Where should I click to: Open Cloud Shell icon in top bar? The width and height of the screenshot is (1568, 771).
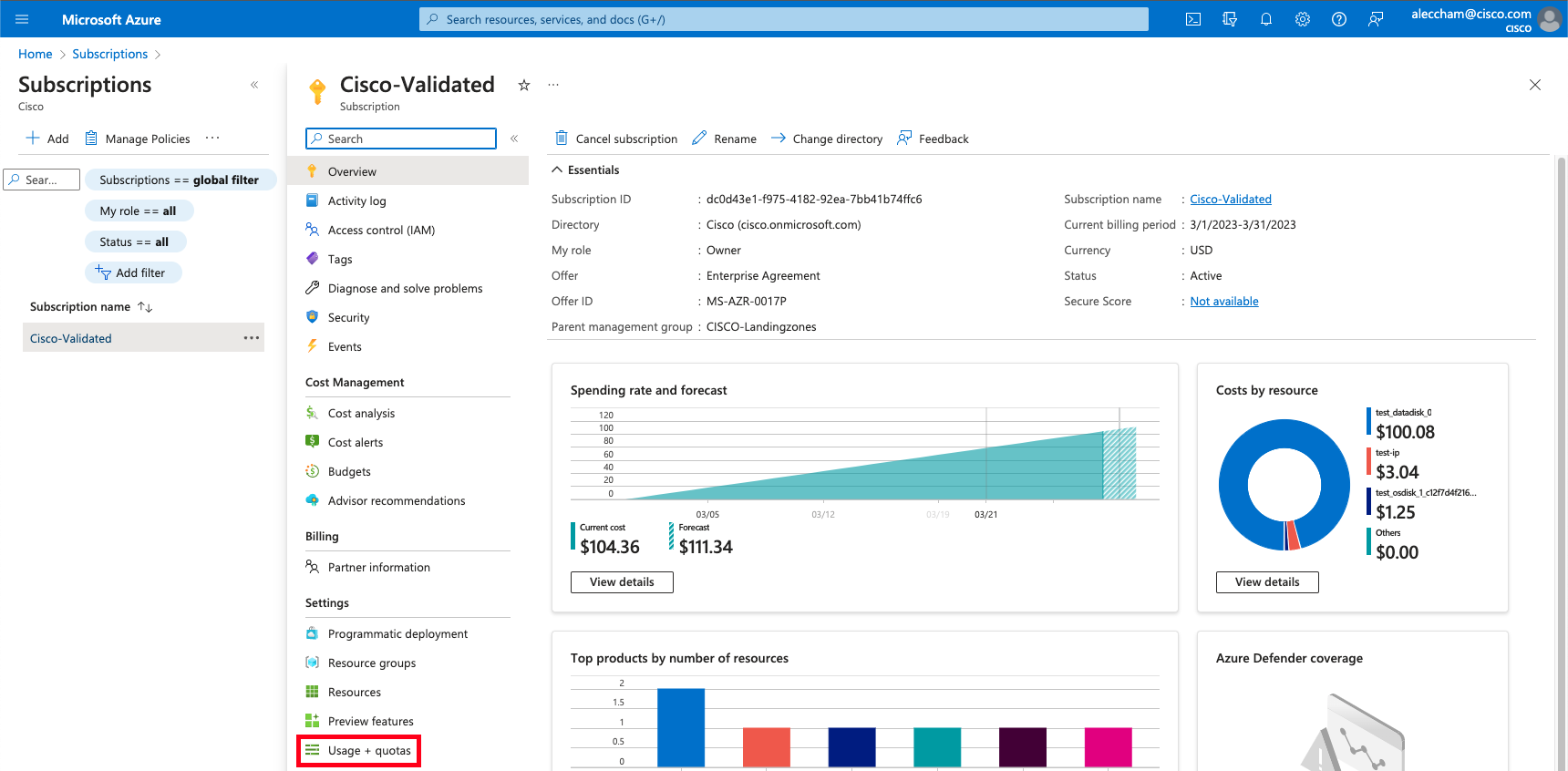pos(1193,19)
